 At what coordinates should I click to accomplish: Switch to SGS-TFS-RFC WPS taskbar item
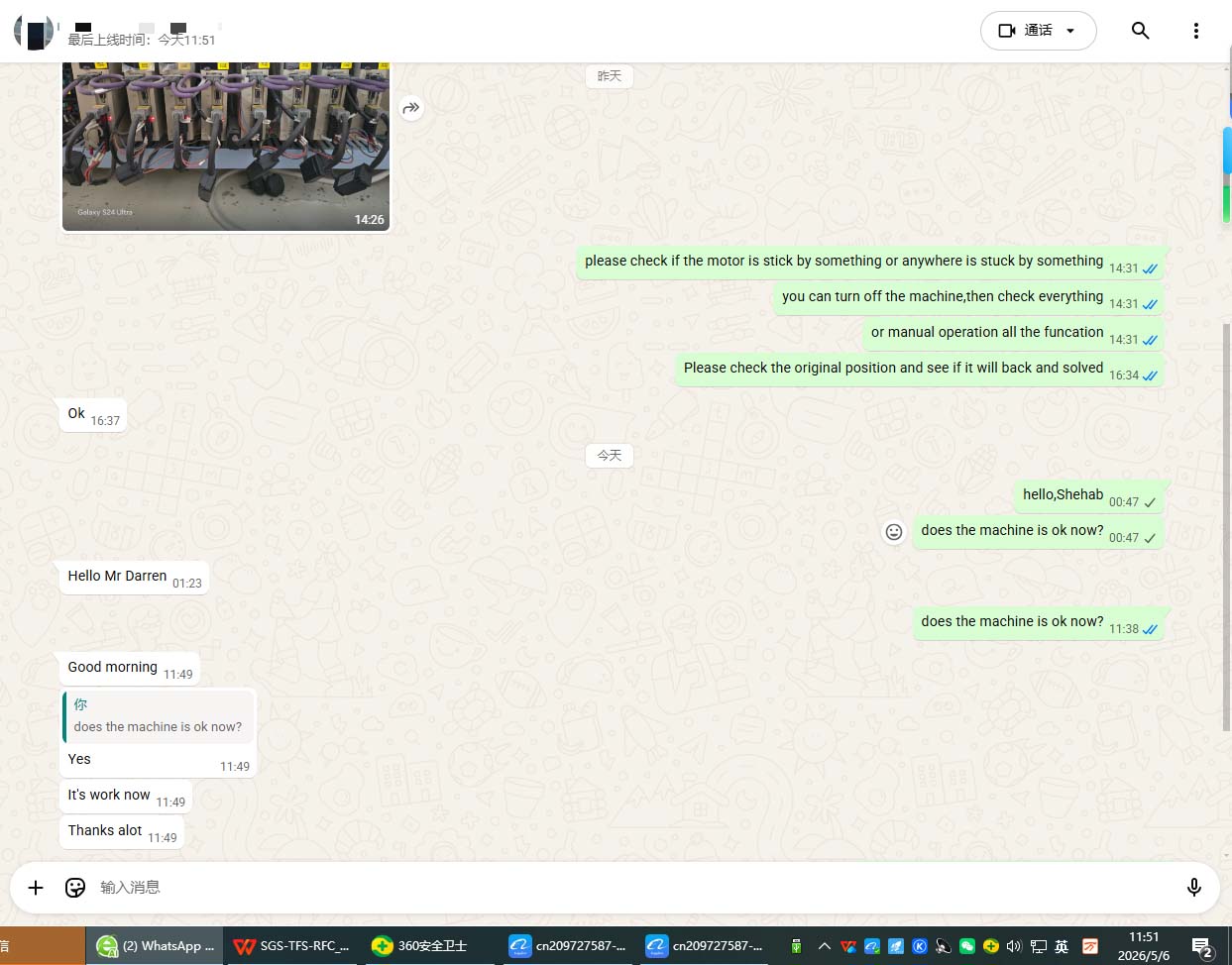point(291,946)
